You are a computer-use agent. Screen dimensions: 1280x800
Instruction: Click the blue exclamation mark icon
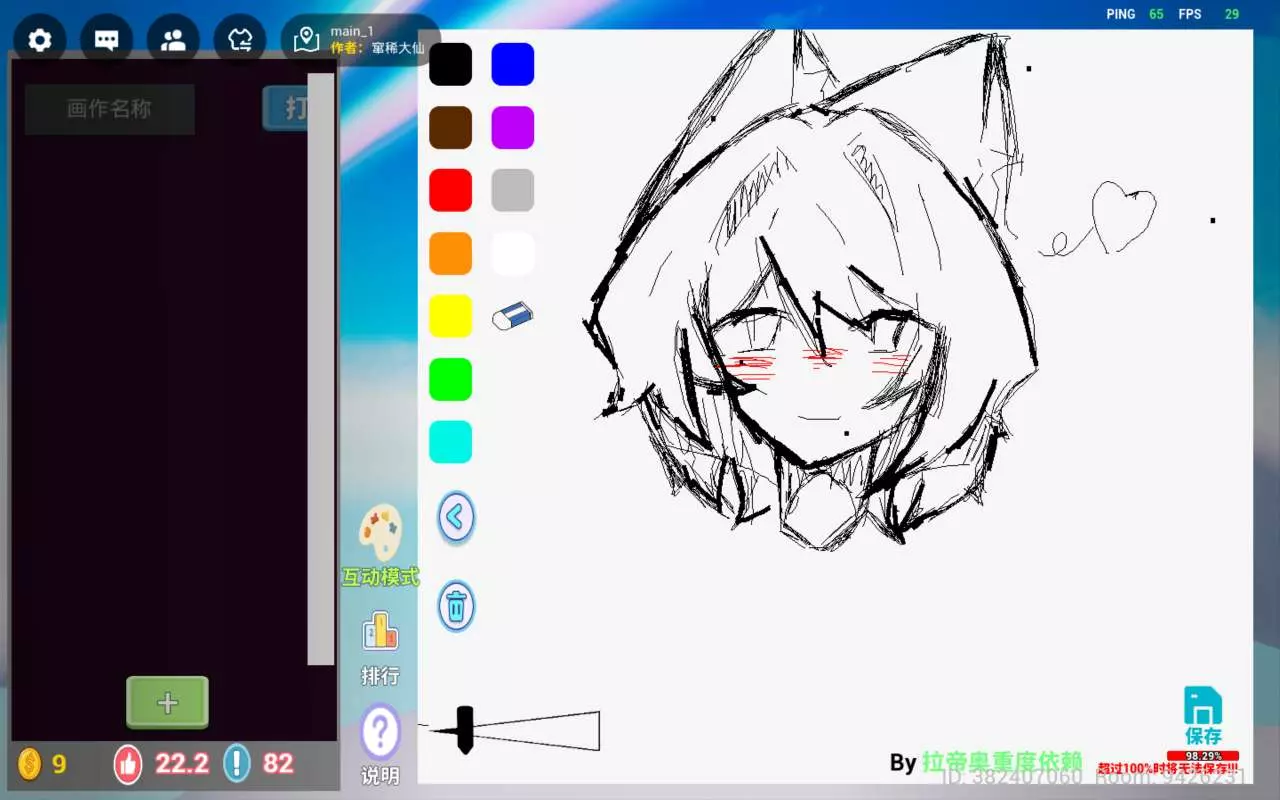pos(236,764)
